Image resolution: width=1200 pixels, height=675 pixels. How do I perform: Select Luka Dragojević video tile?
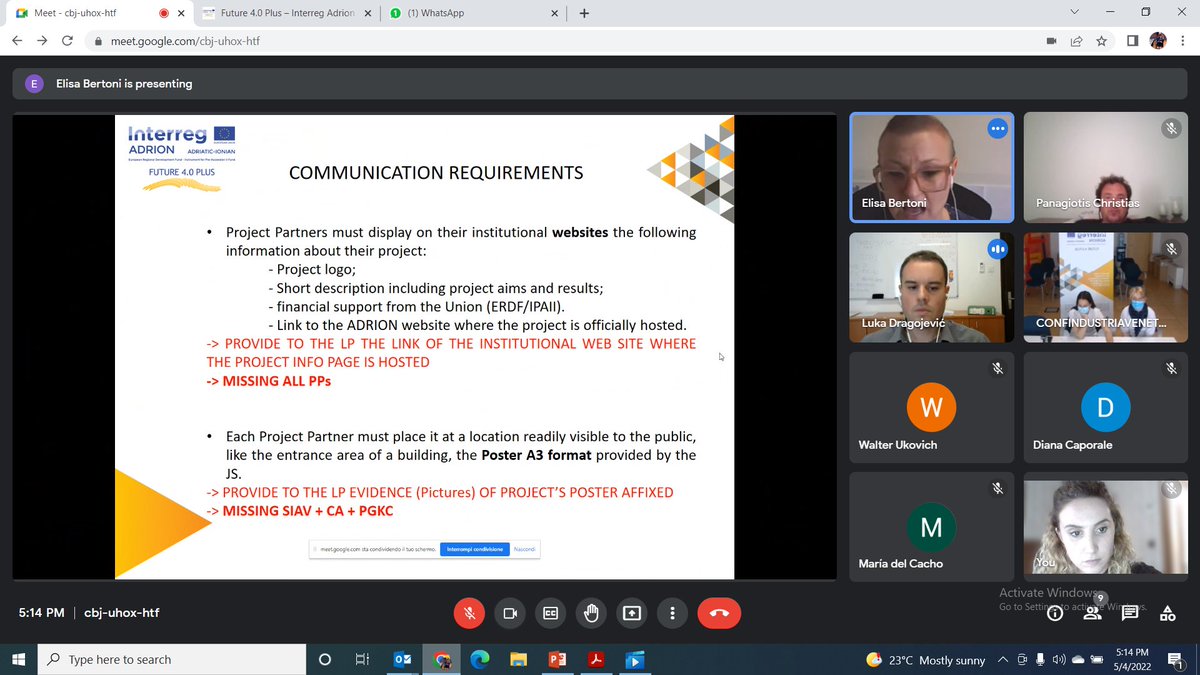tap(930, 286)
